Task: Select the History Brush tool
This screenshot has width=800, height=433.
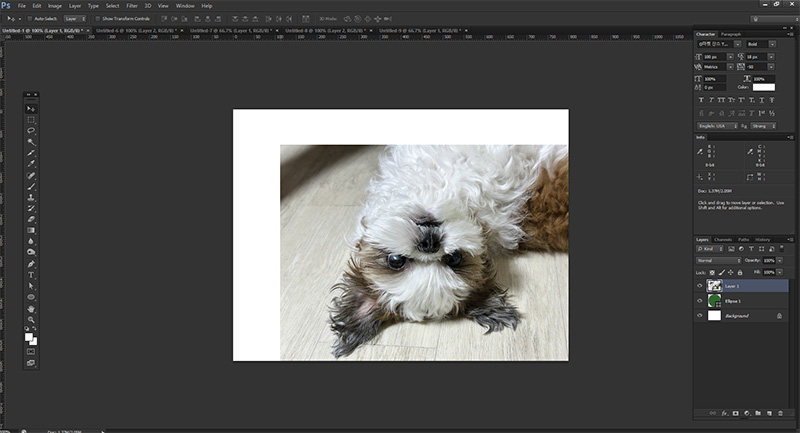Action: coord(31,209)
